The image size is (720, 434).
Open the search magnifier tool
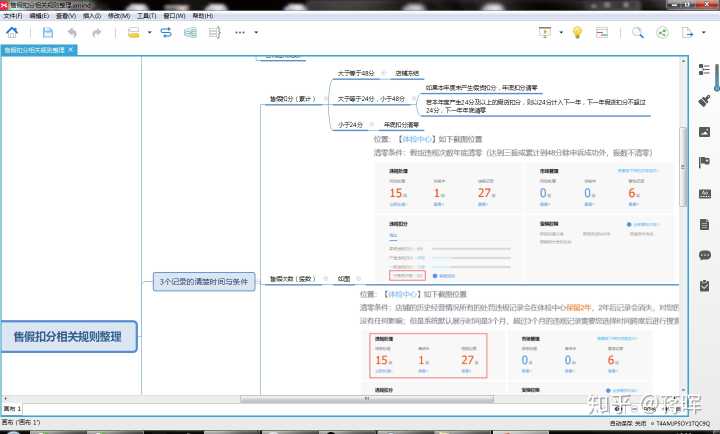coord(637,32)
